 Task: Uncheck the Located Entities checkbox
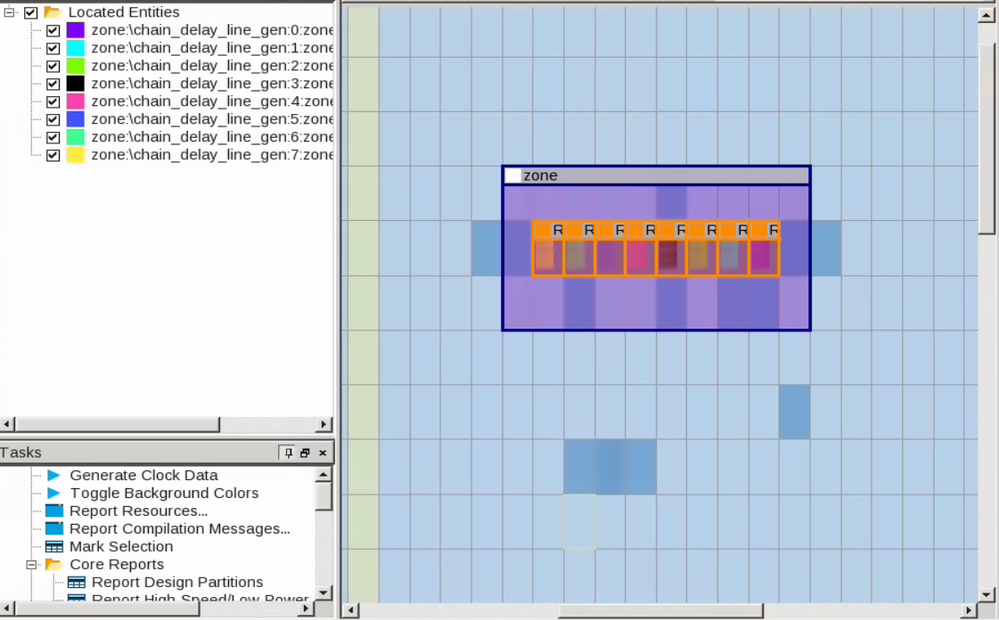click(31, 12)
